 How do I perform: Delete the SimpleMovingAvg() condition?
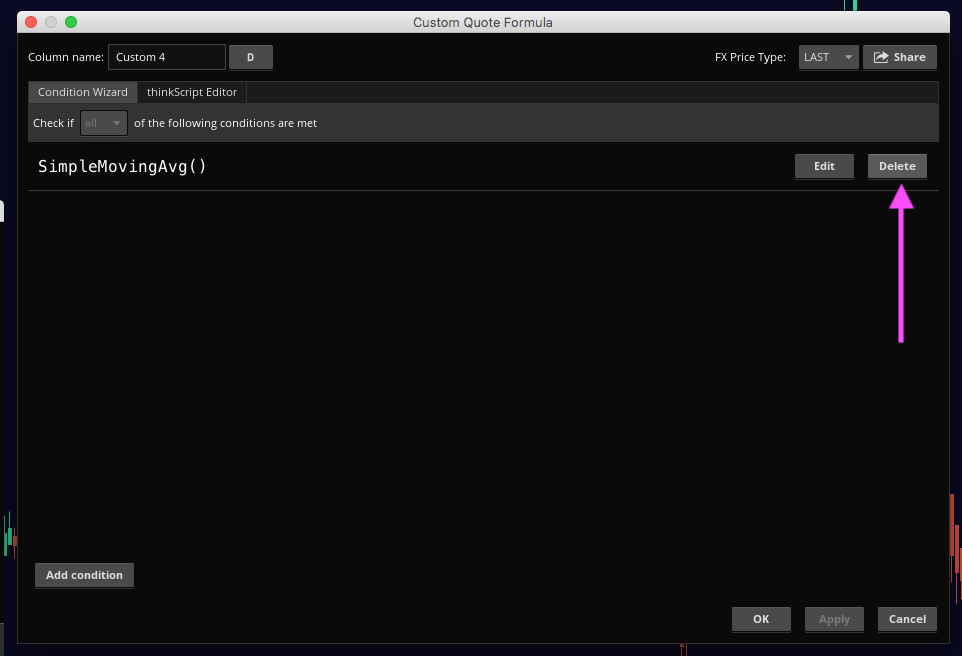pyautogui.click(x=897, y=166)
